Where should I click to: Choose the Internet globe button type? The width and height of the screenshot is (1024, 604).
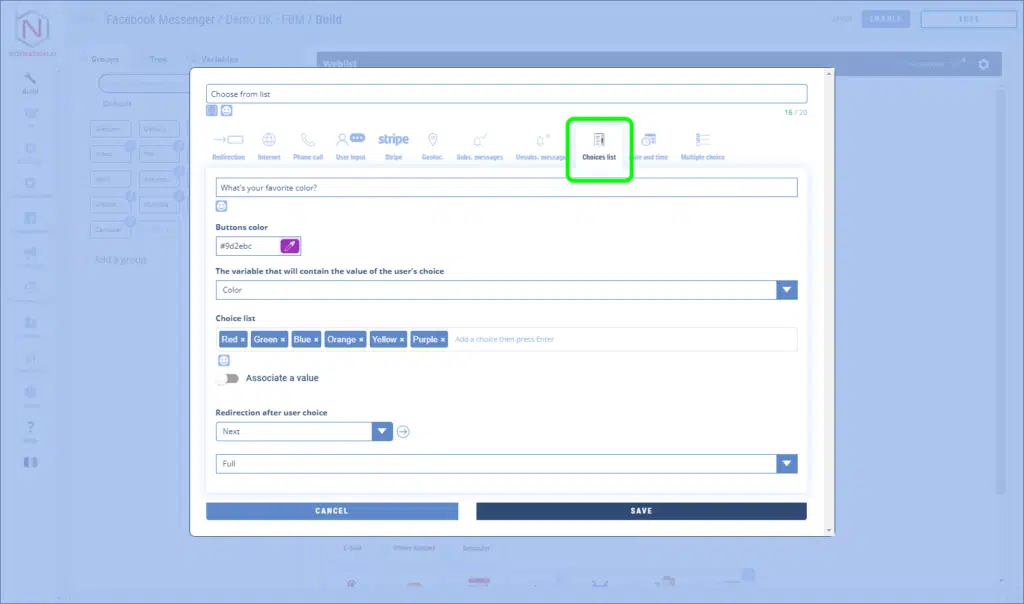(268, 145)
